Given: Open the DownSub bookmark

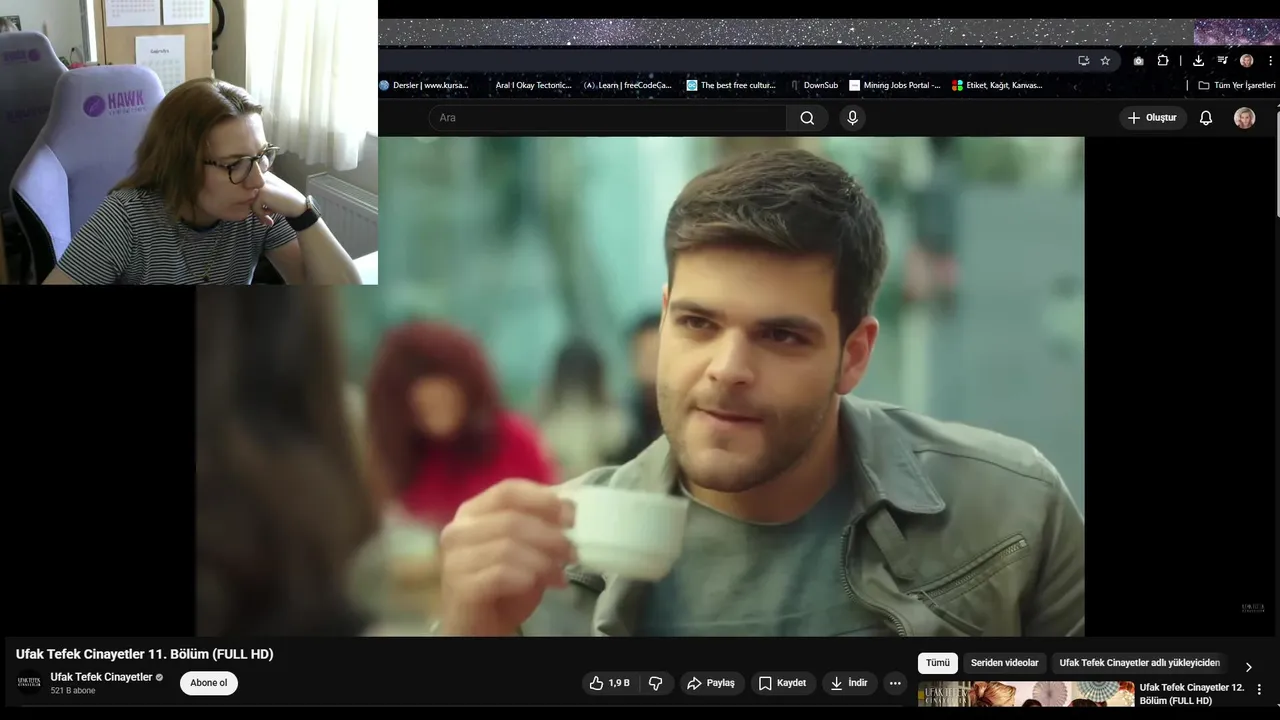Looking at the screenshot, I should click(x=814, y=86).
